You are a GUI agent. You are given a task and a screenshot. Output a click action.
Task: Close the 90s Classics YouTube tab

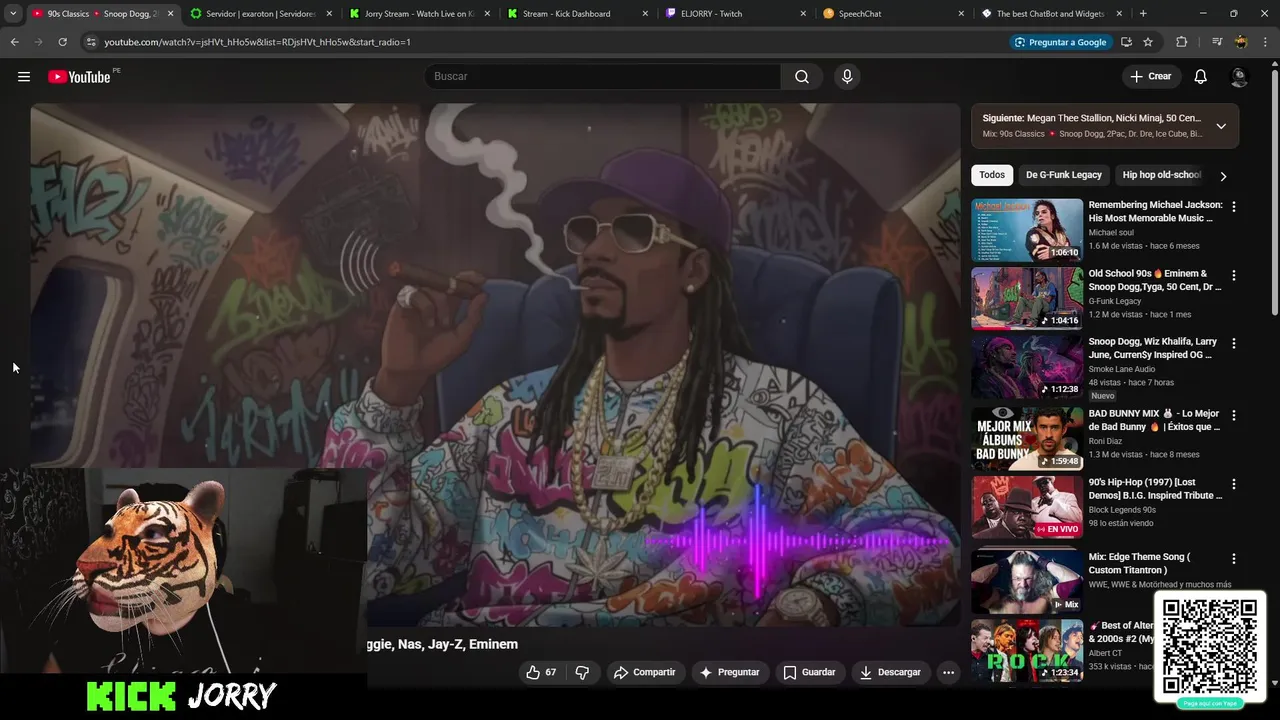(171, 14)
